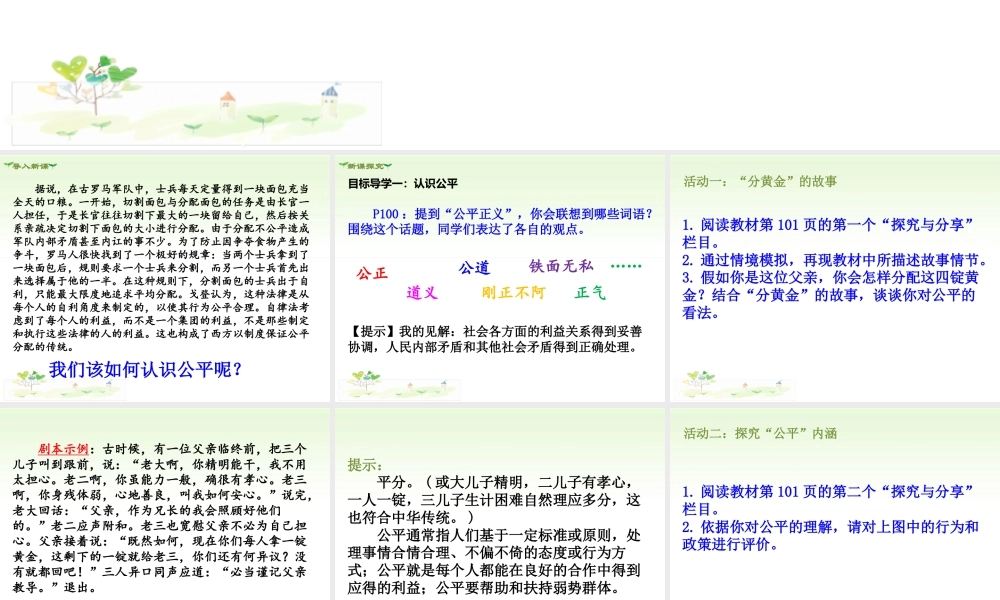Open the underlined 剧本示例 link
The height and width of the screenshot is (600, 1000).
(64, 449)
